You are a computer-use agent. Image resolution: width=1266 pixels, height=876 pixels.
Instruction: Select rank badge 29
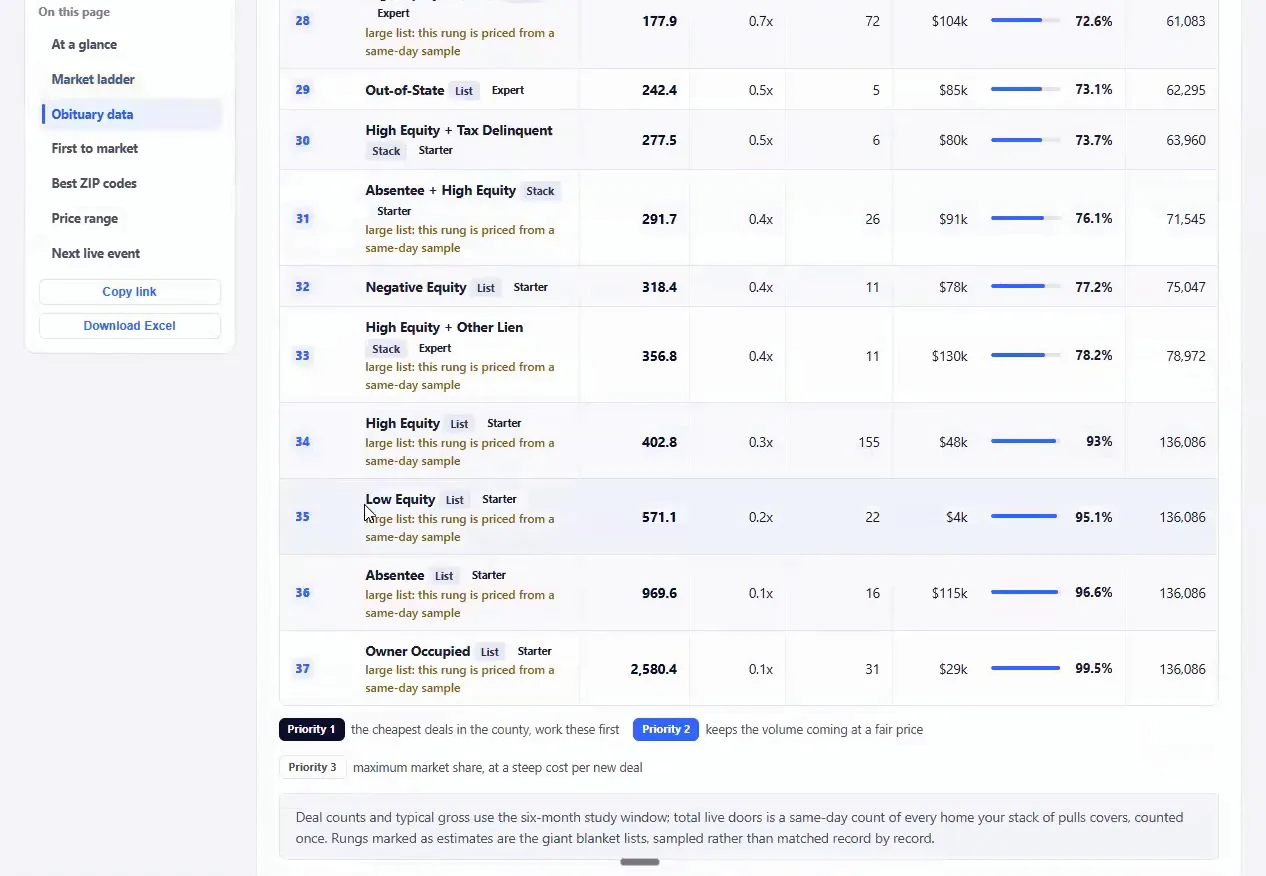pyautogui.click(x=302, y=90)
